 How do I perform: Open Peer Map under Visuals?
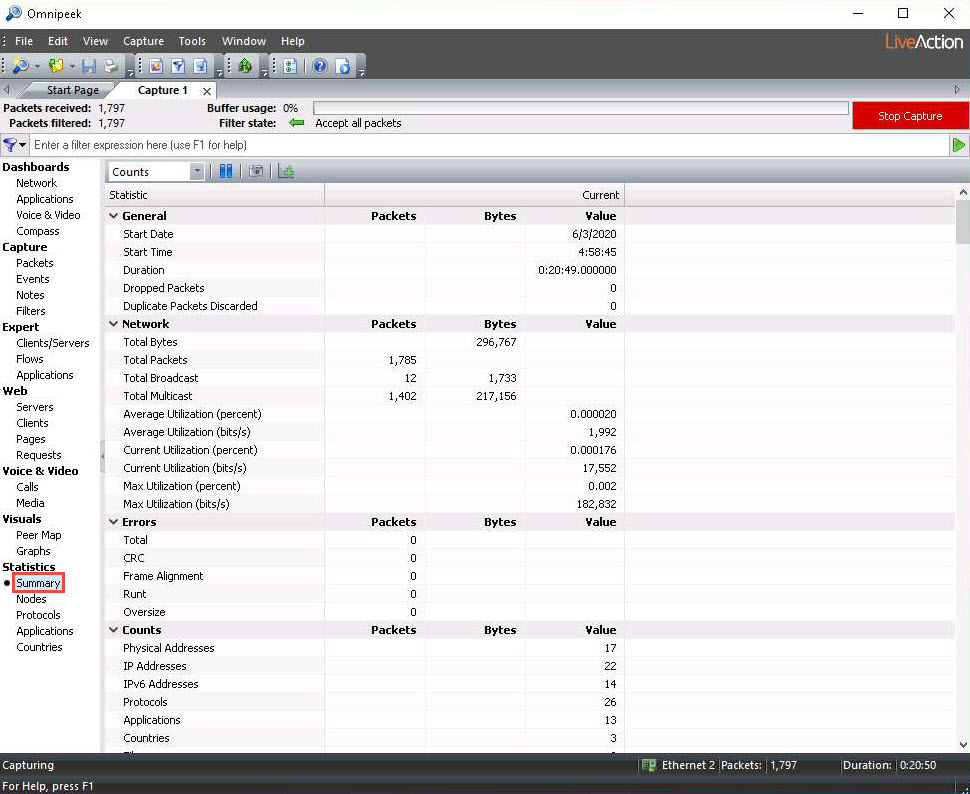click(x=38, y=535)
